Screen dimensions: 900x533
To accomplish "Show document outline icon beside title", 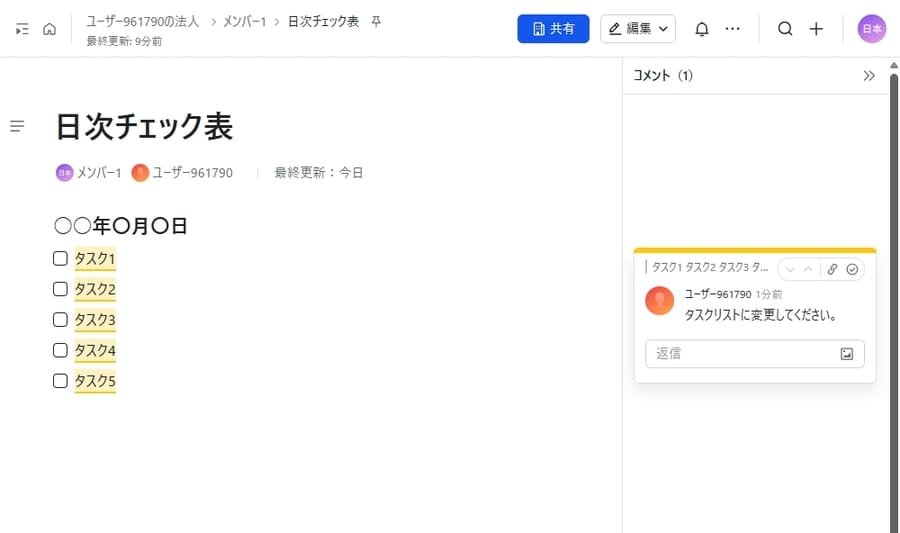I will 17,126.
